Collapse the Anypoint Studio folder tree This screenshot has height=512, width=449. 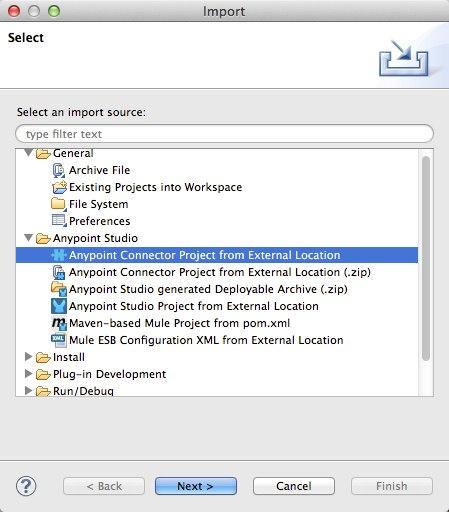[x=29, y=238]
